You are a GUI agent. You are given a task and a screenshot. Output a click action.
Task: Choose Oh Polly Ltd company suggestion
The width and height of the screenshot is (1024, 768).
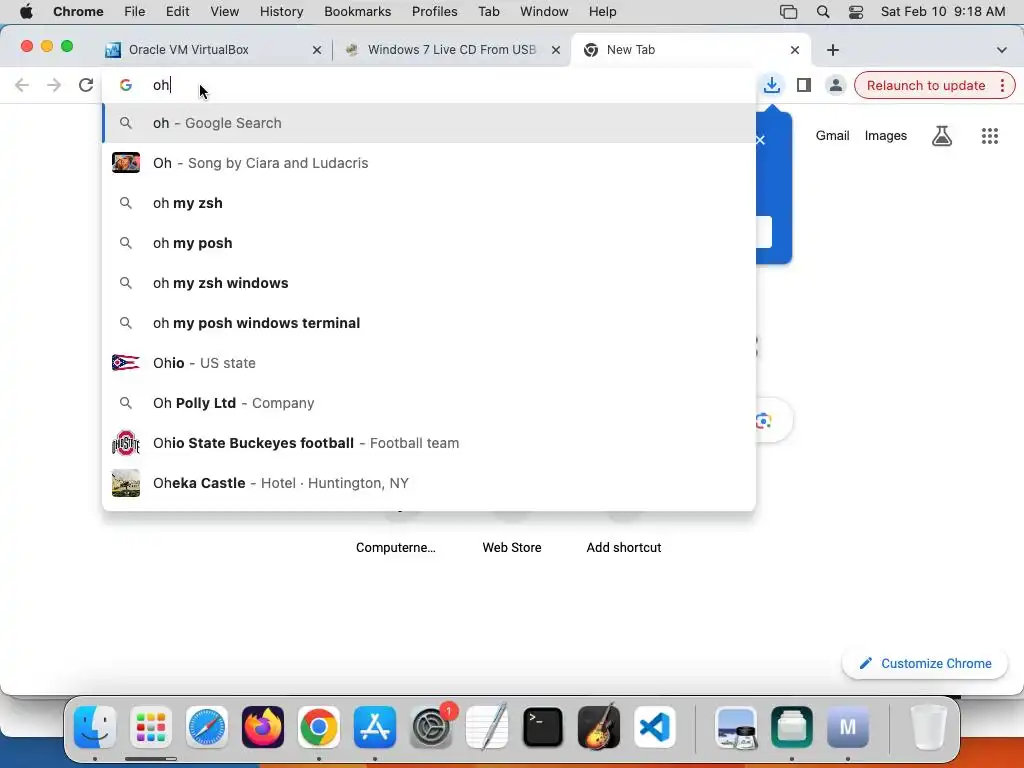(429, 403)
